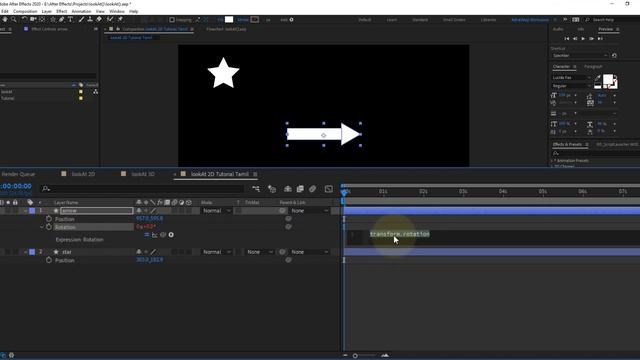Open the Window menu
Viewport: 640px width, 360px height.
[x=117, y=11]
